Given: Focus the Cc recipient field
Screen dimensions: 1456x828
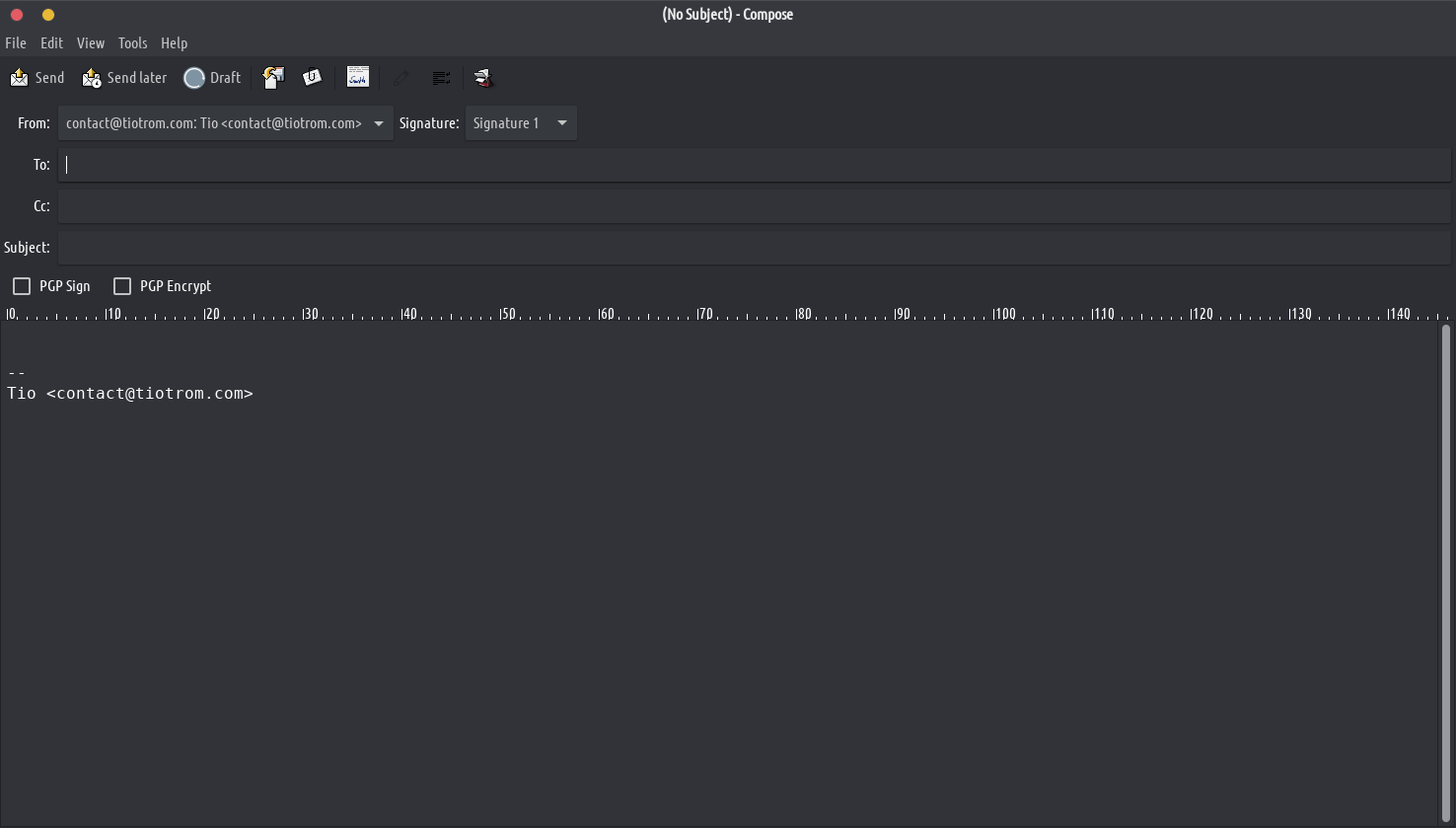Looking at the screenshot, I should point(754,206).
